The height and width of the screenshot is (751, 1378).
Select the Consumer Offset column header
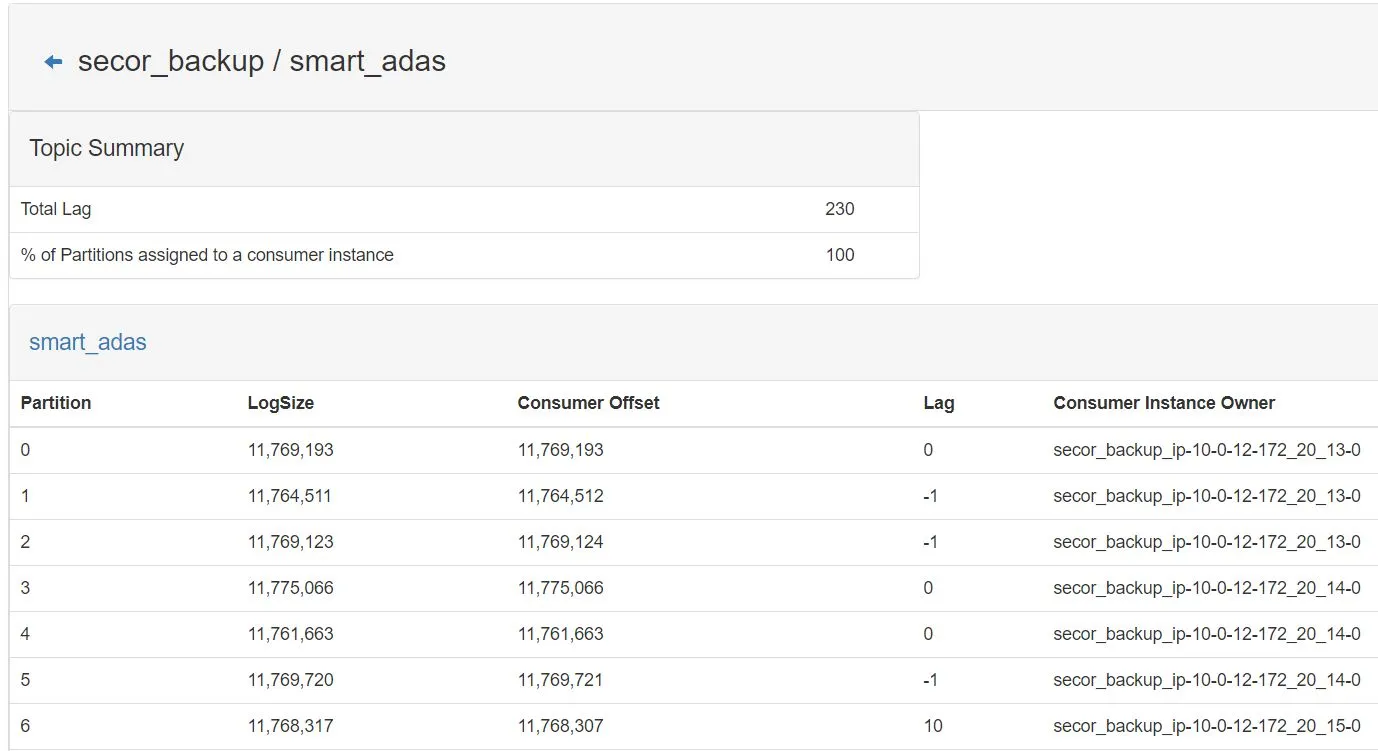(589, 403)
